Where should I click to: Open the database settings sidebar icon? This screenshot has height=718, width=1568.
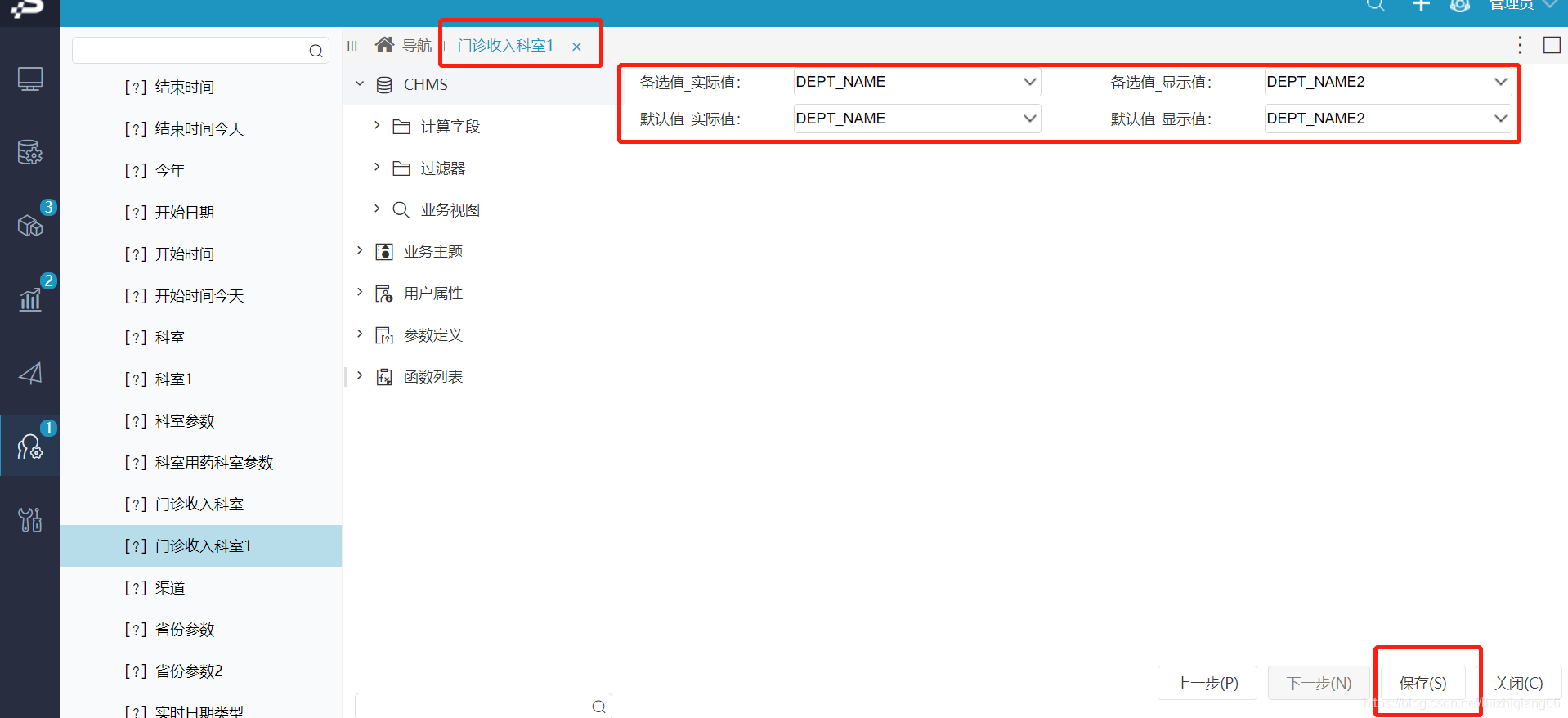(30, 152)
